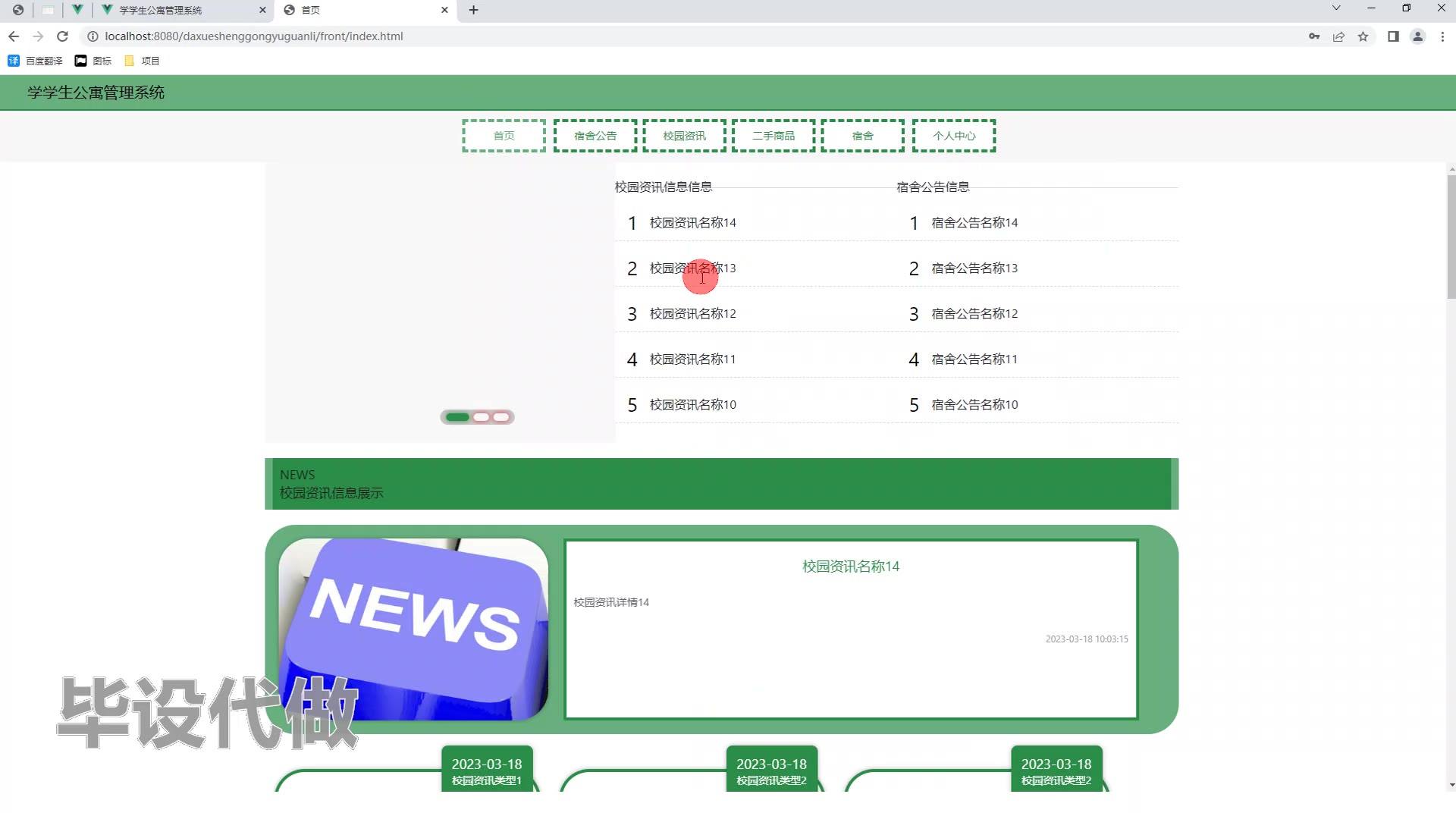Screen dimensions: 1456x813
Task: Click the 2023-03-18 10:03:15 timestamp
Action: pyautogui.click(x=1087, y=639)
